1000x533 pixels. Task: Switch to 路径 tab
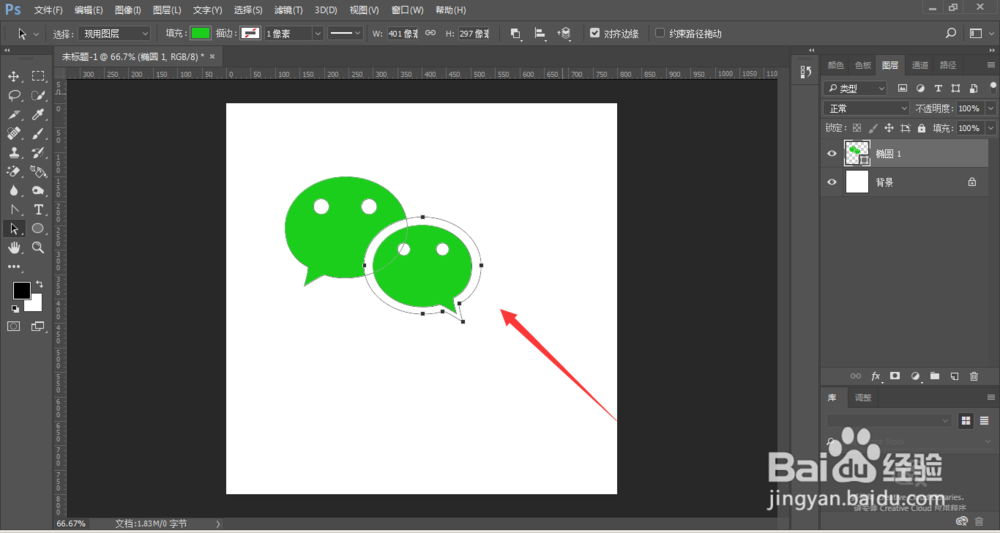tap(948, 65)
